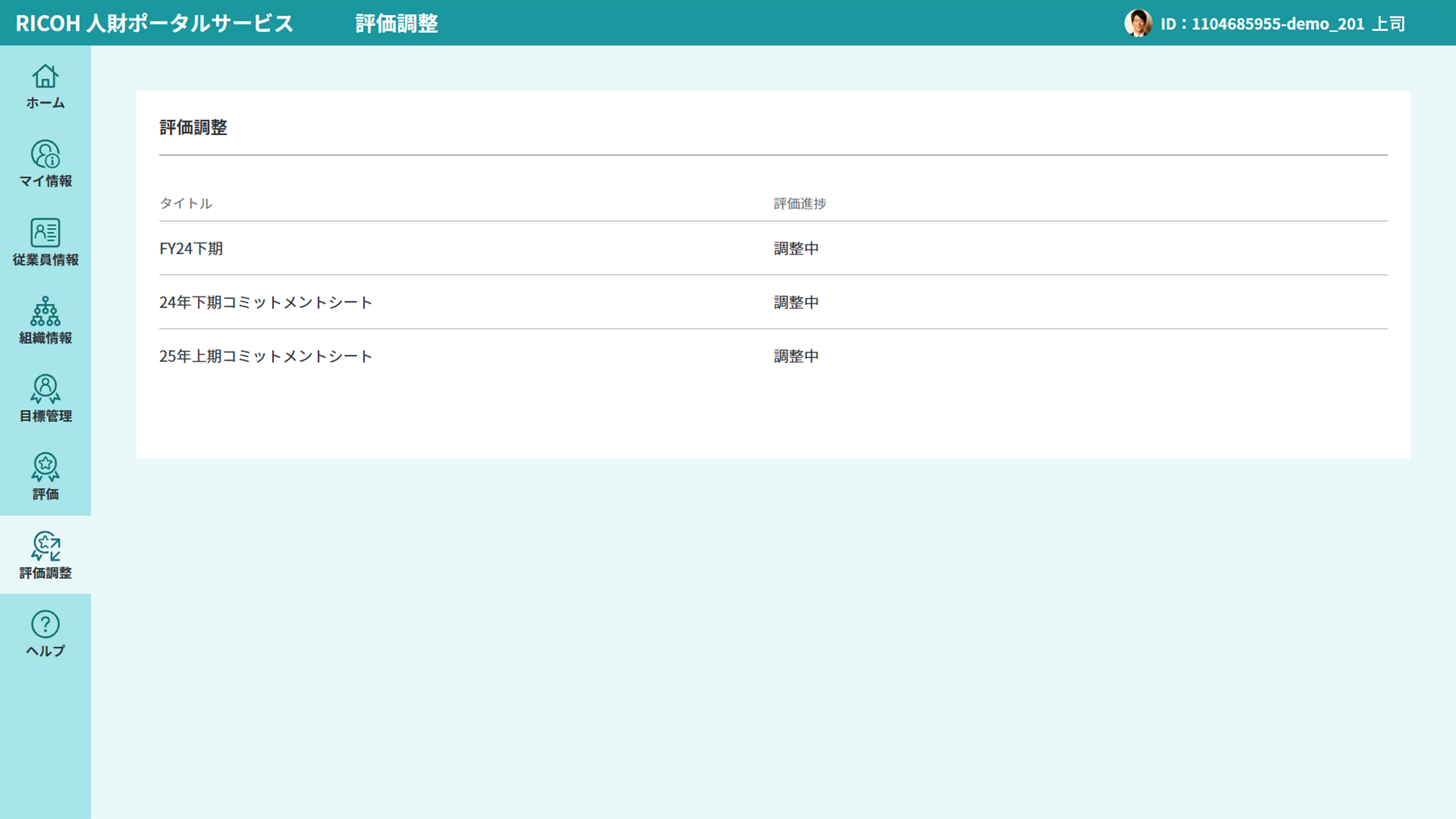Open the 組織情報 org chart icon
Viewport: 1456px width, 819px height.
coord(45,311)
